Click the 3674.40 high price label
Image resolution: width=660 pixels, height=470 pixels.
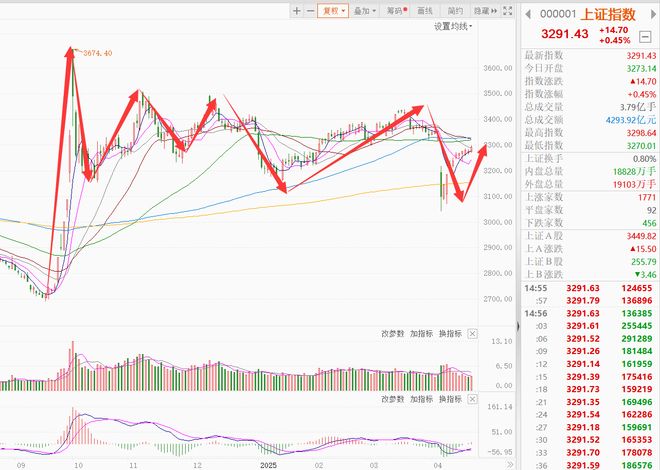98,53
